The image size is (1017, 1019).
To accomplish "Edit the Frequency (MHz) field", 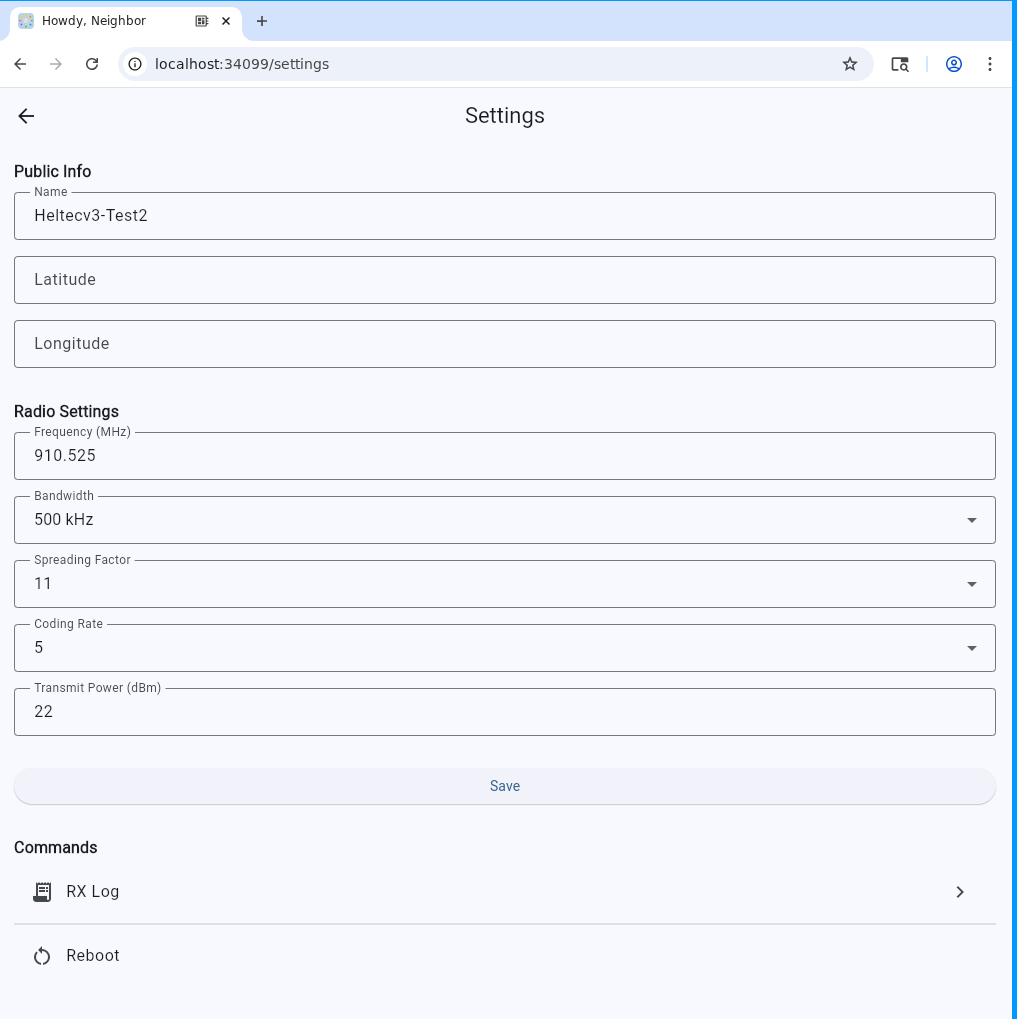I will [x=504, y=456].
